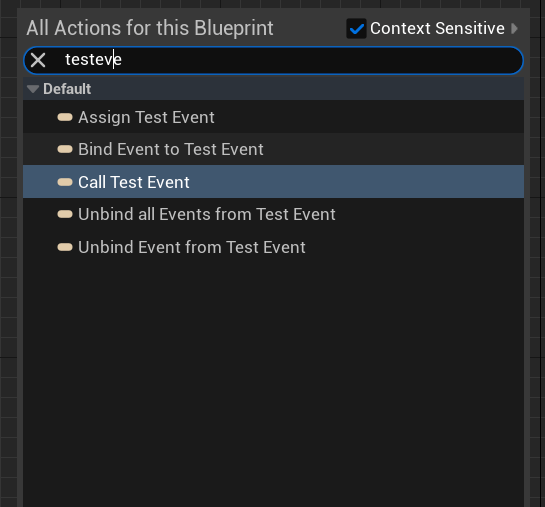Click the Default category header
Viewport: 545px width, 507px height.
coord(274,89)
